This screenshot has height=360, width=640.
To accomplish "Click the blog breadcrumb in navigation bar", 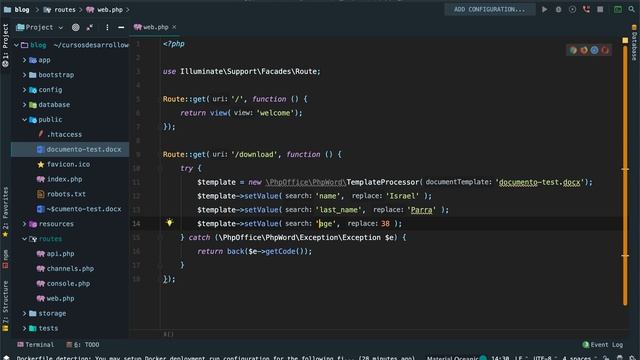I will (x=17, y=9).
